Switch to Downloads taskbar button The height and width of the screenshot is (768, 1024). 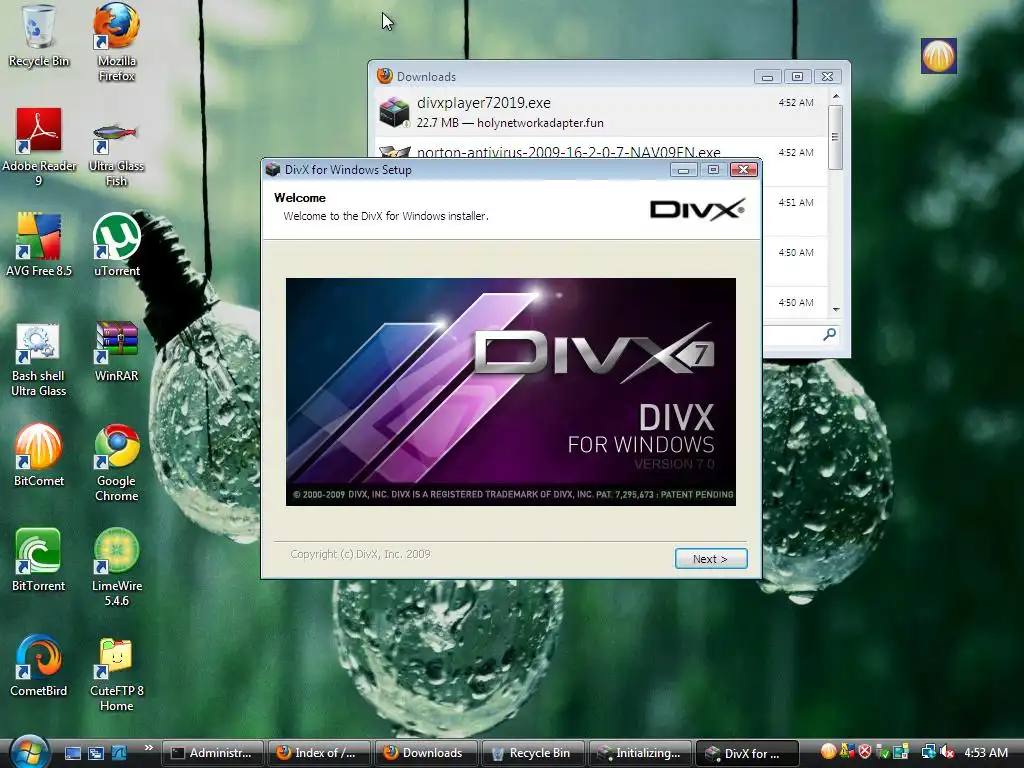tap(426, 753)
